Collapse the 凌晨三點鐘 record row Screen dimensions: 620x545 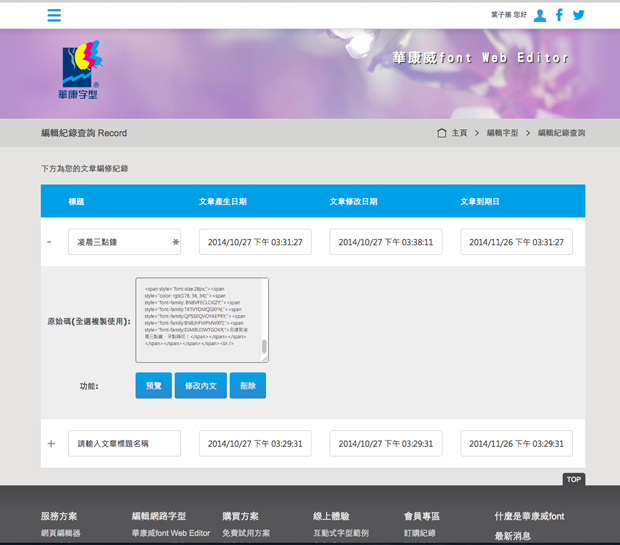tap(50, 242)
